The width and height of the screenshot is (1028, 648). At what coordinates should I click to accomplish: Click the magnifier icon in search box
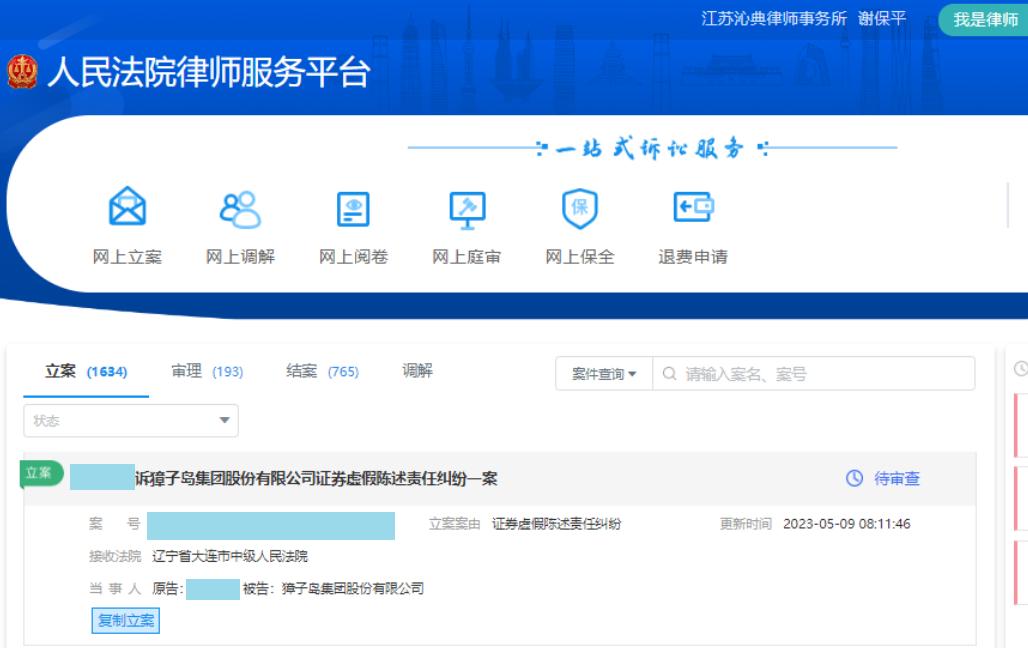[668, 373]
